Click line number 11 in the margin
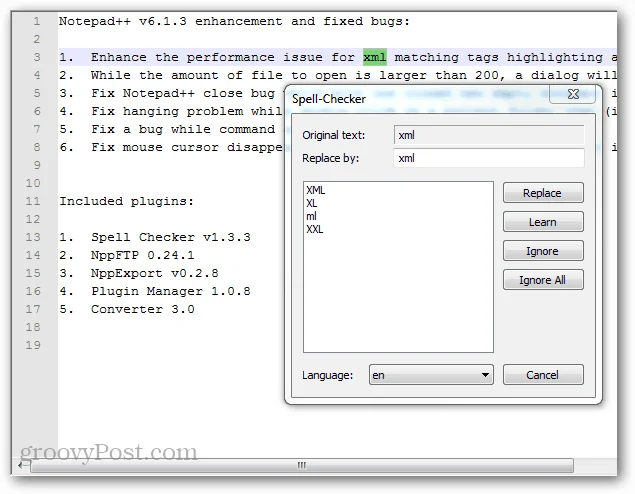The width and height of the screenshot is (635, 494). (x=33, y=201)
